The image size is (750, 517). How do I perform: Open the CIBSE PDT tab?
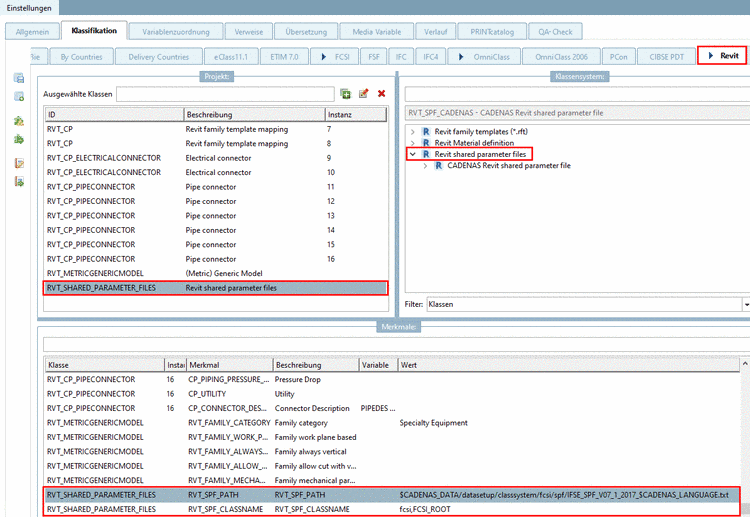(666, 57)
